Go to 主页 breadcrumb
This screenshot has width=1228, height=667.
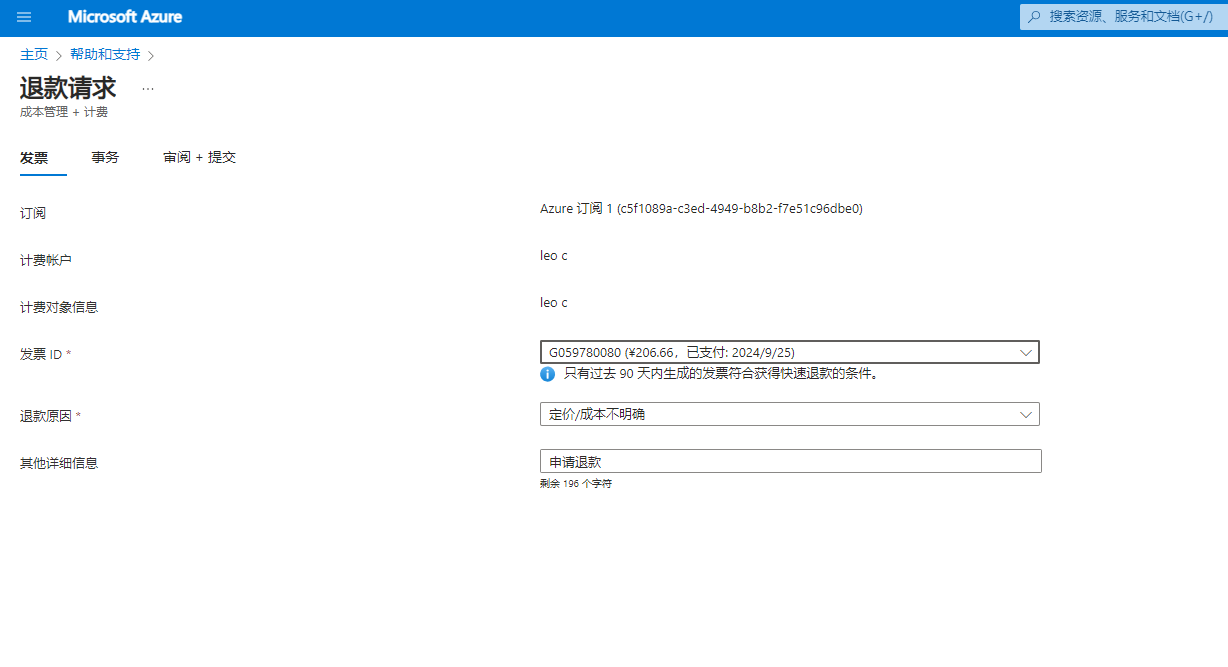(34, 54)
